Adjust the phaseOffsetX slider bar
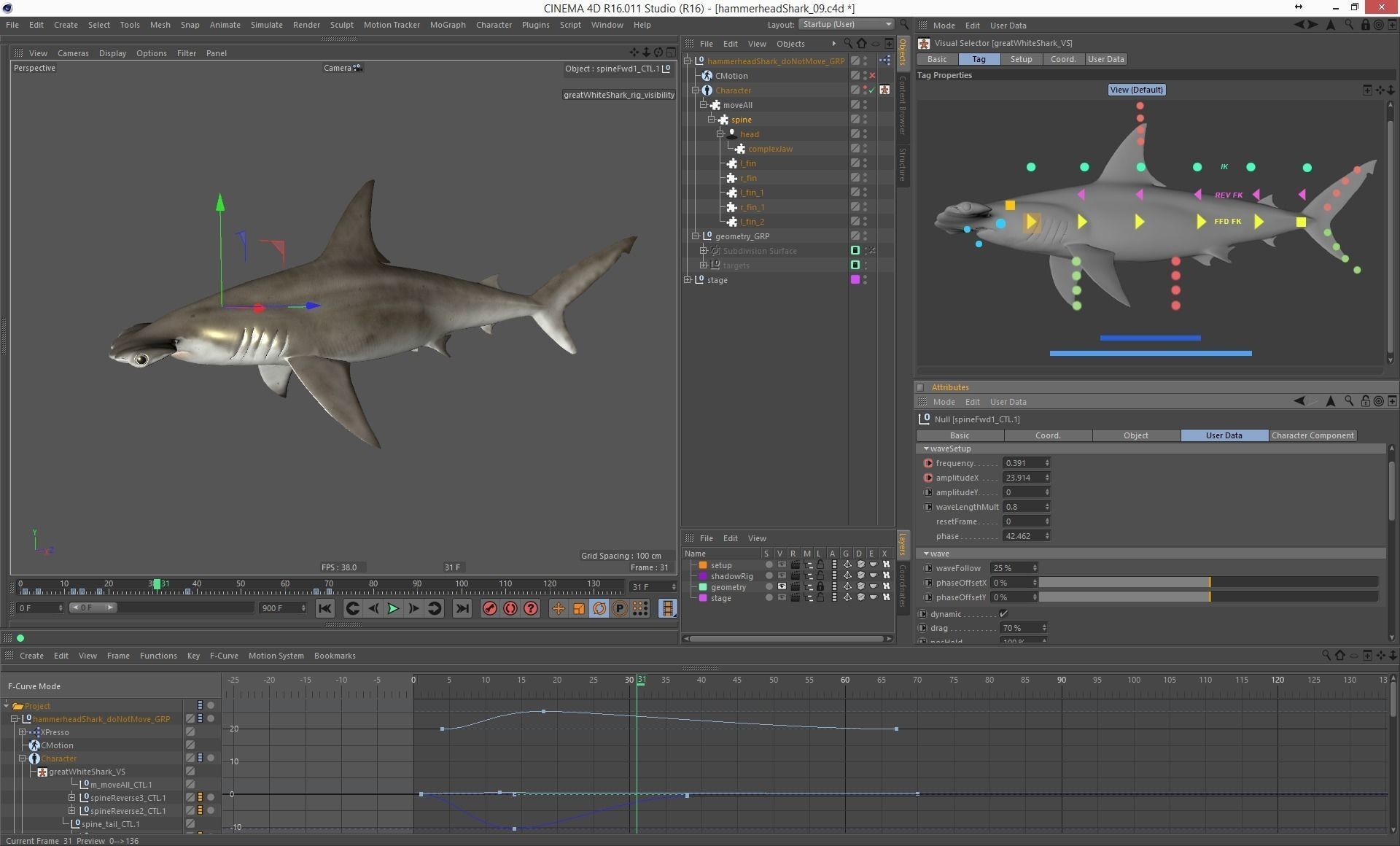The image size is (1400, 846). click(1208, 583)
